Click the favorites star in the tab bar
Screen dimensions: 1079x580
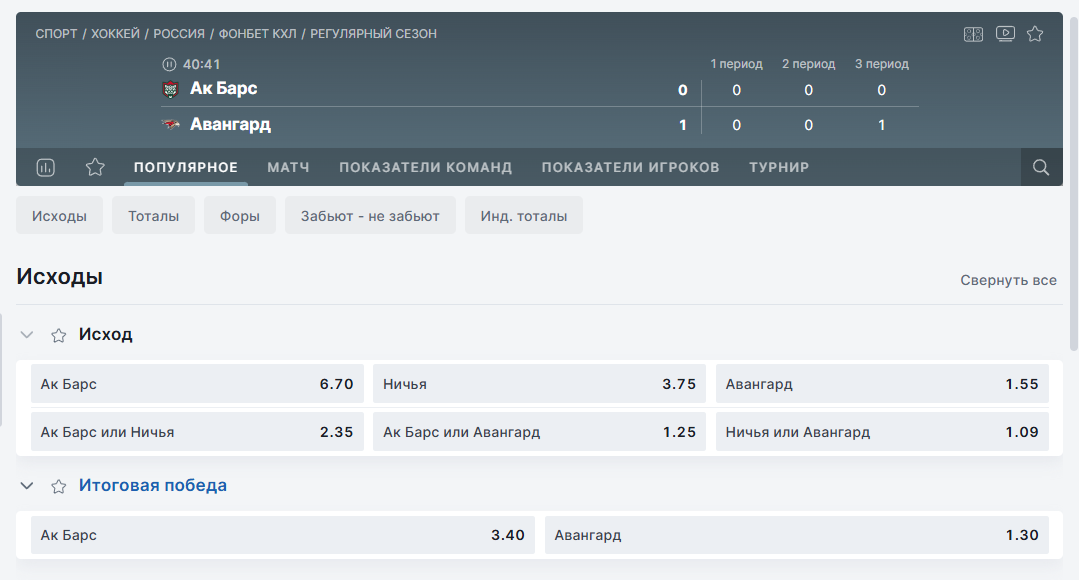[95, 168]
